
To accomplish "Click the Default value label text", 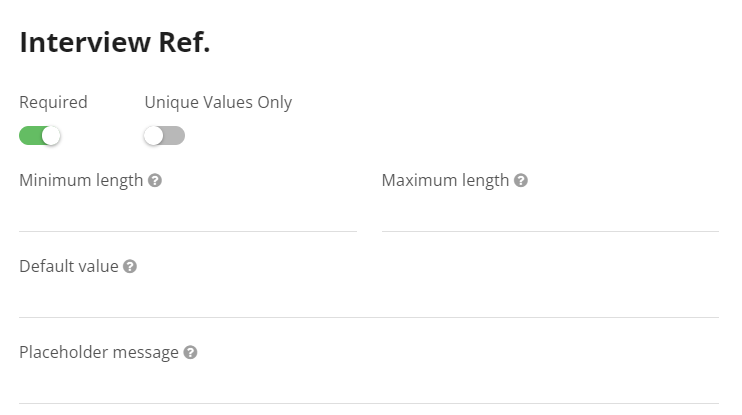I will pyautogui.click(x=68, y=267).
